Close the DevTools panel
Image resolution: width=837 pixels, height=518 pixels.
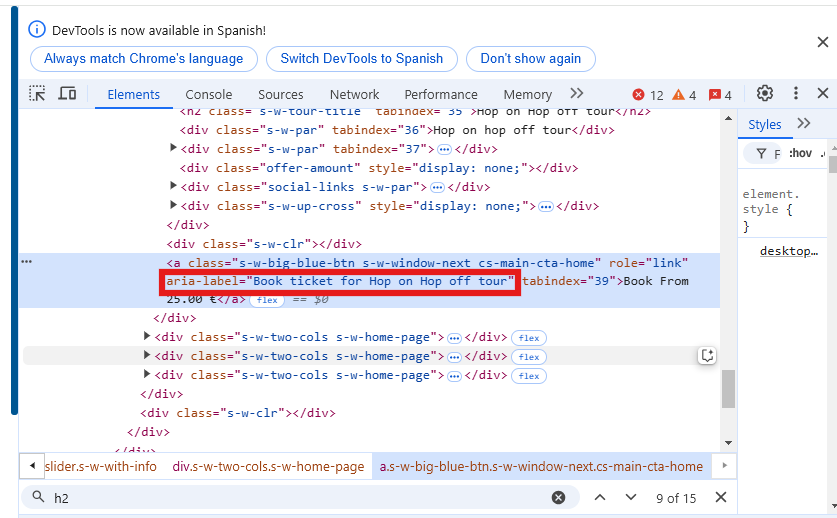(x=823, y=93)
